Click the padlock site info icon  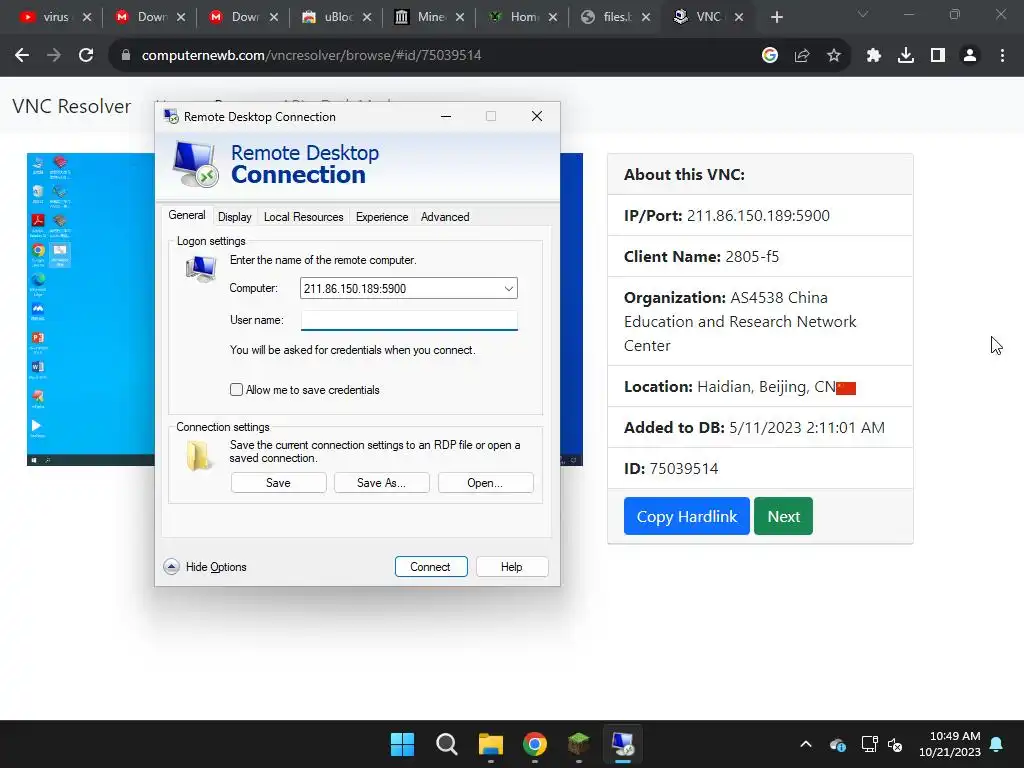pyautogui.click(x=126, y=56)
